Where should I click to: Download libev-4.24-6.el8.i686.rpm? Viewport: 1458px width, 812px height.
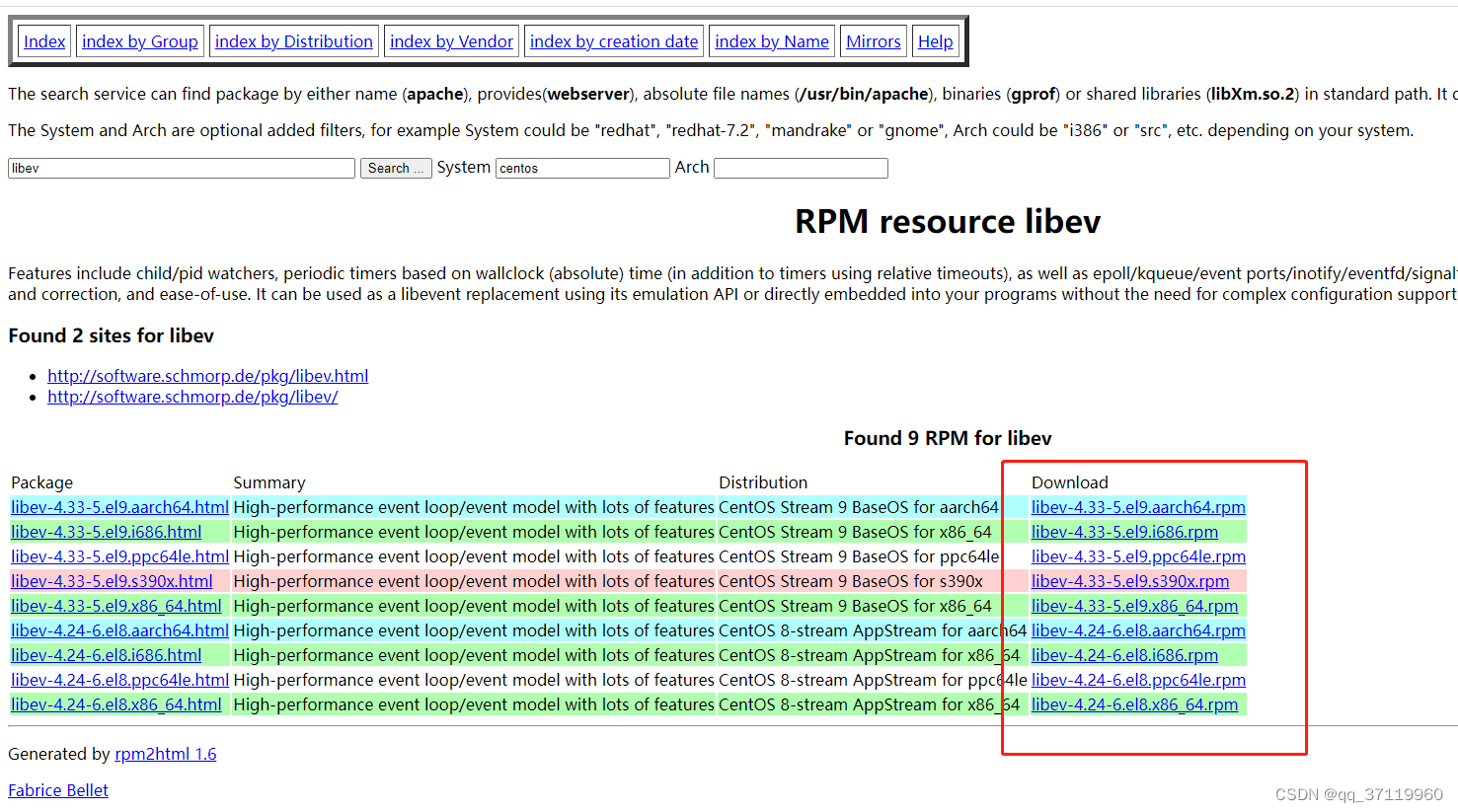pos(1124,655)
